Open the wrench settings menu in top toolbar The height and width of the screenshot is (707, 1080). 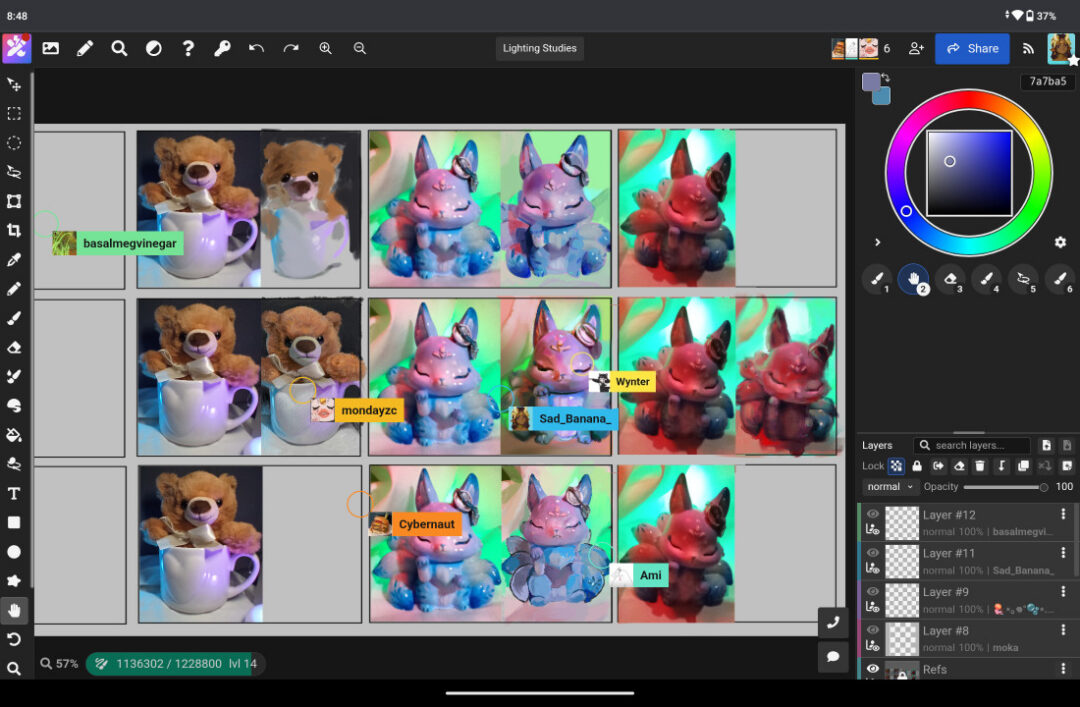tap(222, 48)
